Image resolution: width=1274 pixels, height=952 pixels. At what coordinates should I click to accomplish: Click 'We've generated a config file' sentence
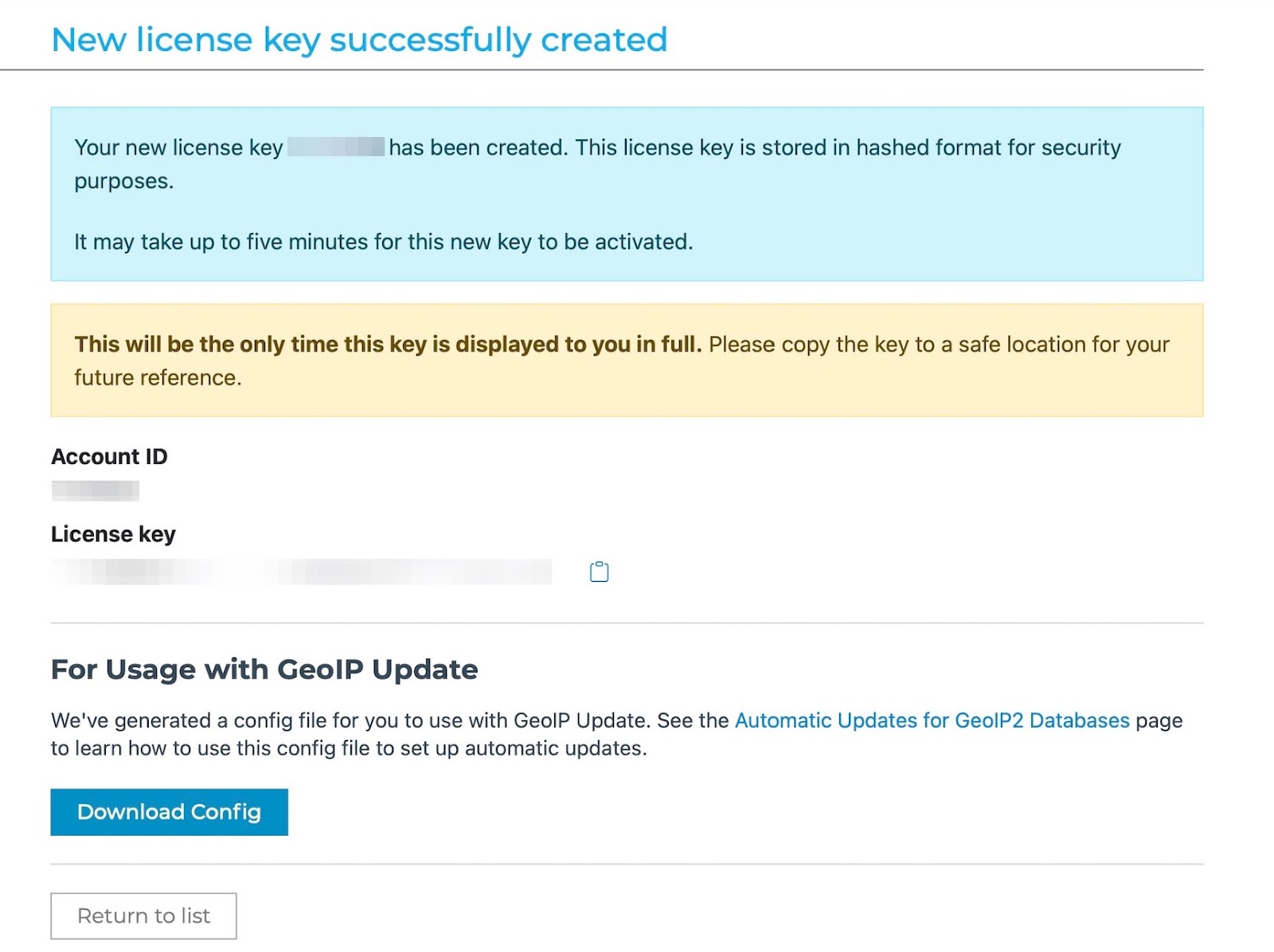239,720
